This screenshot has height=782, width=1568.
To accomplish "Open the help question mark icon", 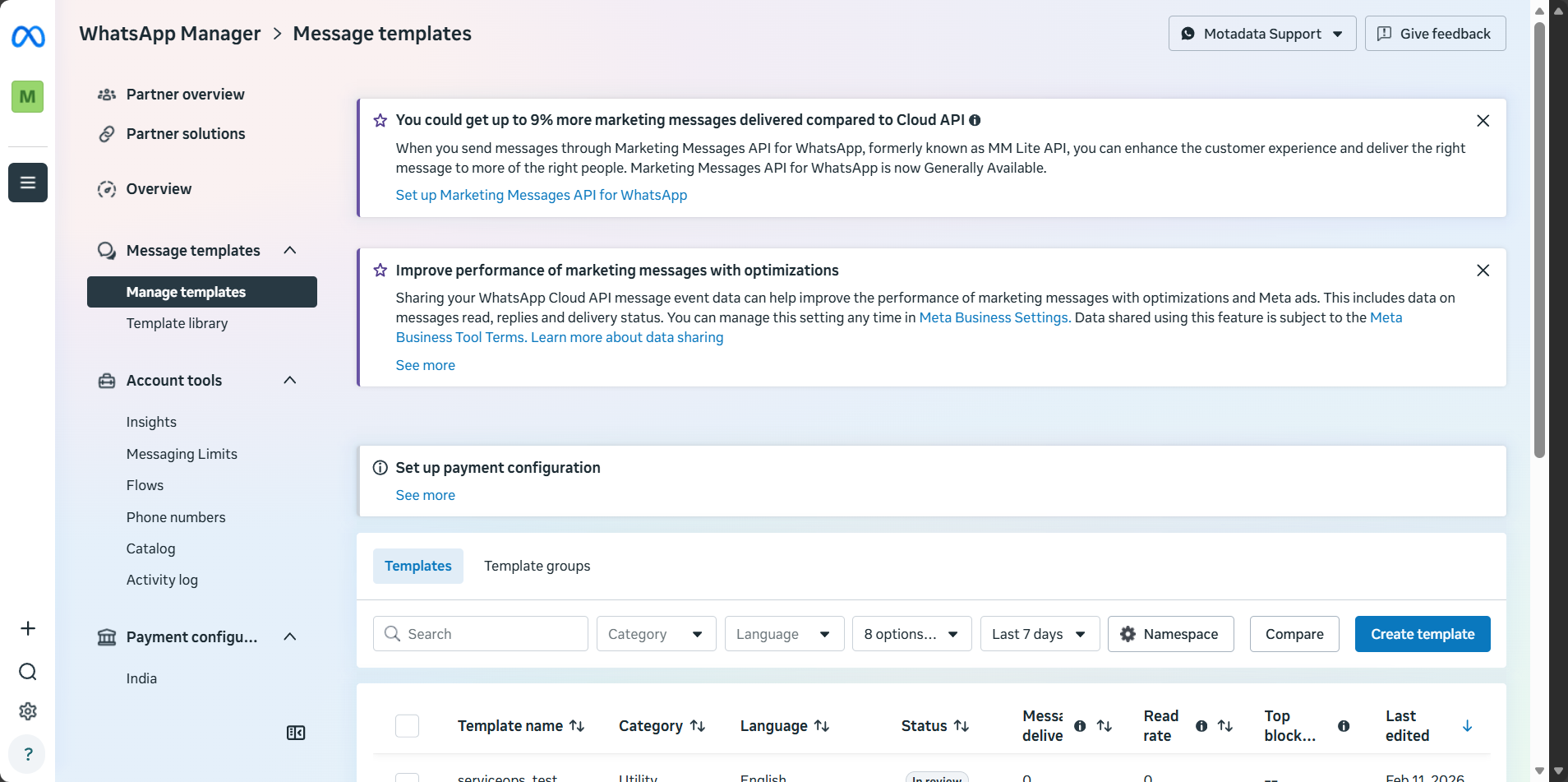I will pyautogui.click(x=28, y=754).
